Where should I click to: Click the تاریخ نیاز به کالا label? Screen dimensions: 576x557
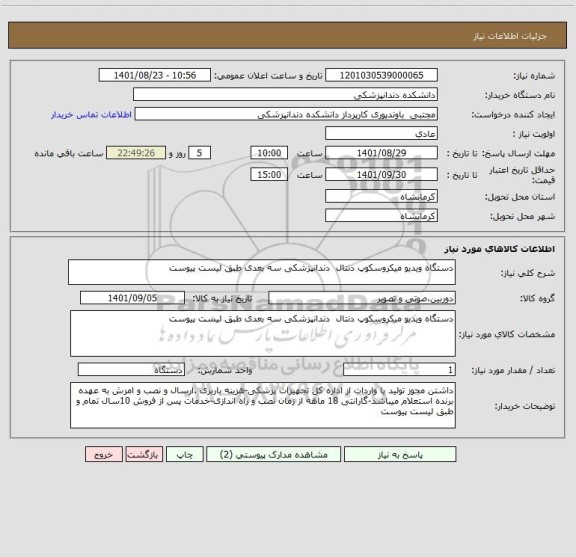click(x=223, y=298)
